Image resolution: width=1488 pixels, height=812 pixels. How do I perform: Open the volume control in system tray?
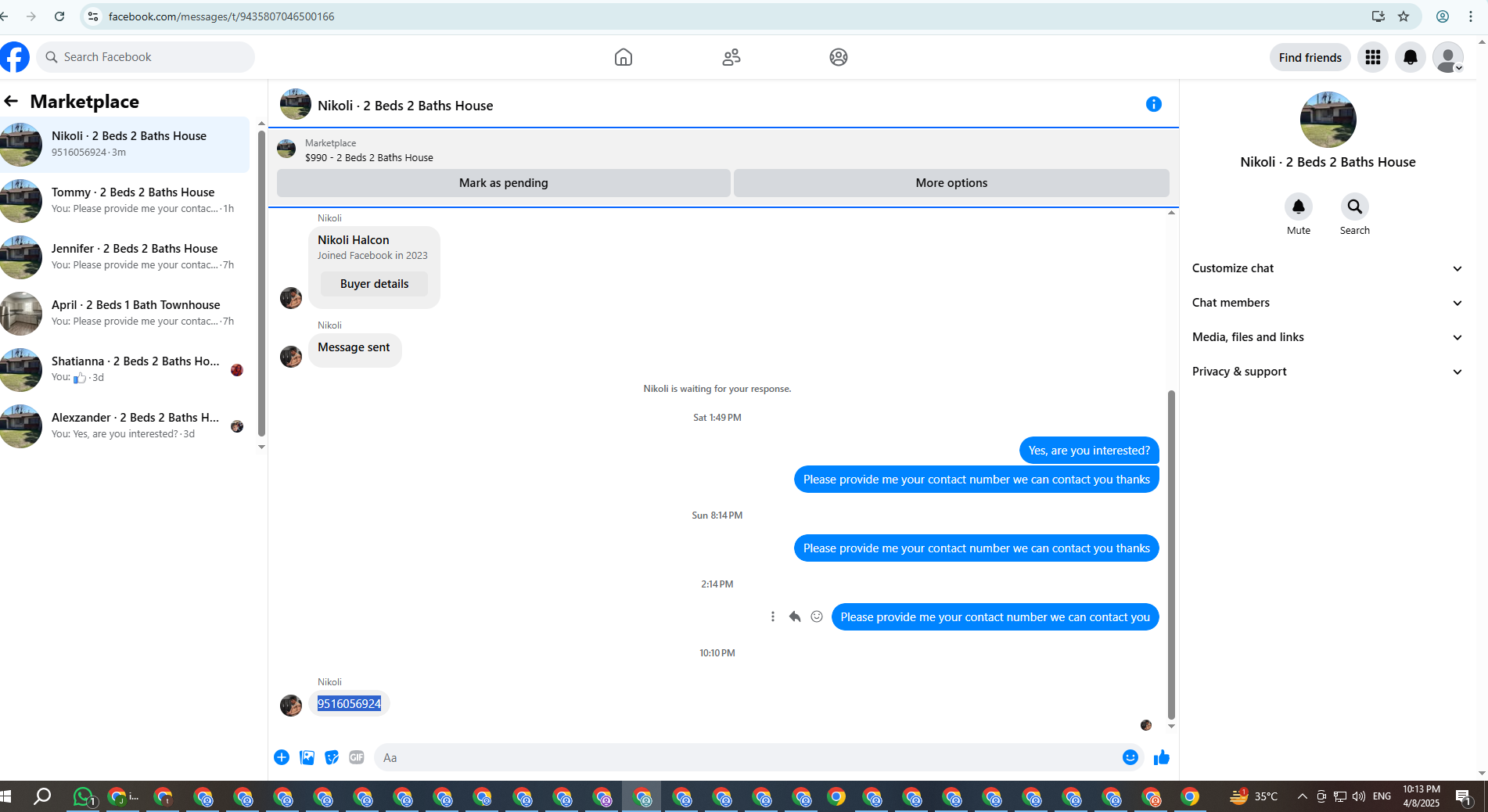pyautogui.click(x=1359, y=797)
